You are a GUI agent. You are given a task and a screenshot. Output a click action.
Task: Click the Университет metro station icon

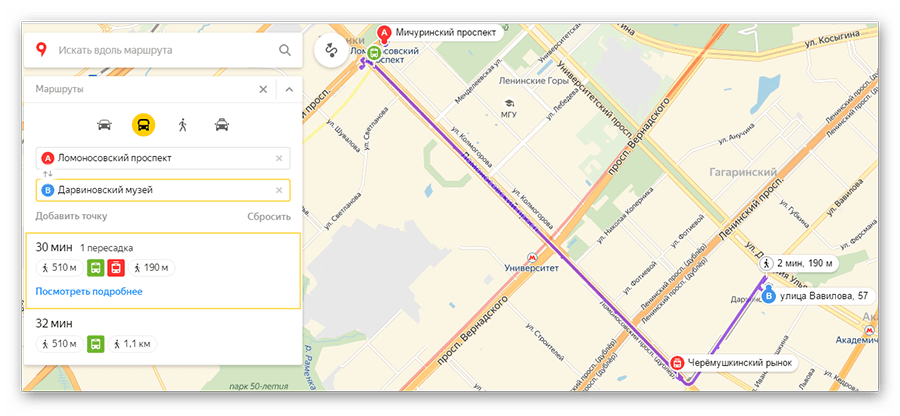pyautogui.click(x=531, y=257)
